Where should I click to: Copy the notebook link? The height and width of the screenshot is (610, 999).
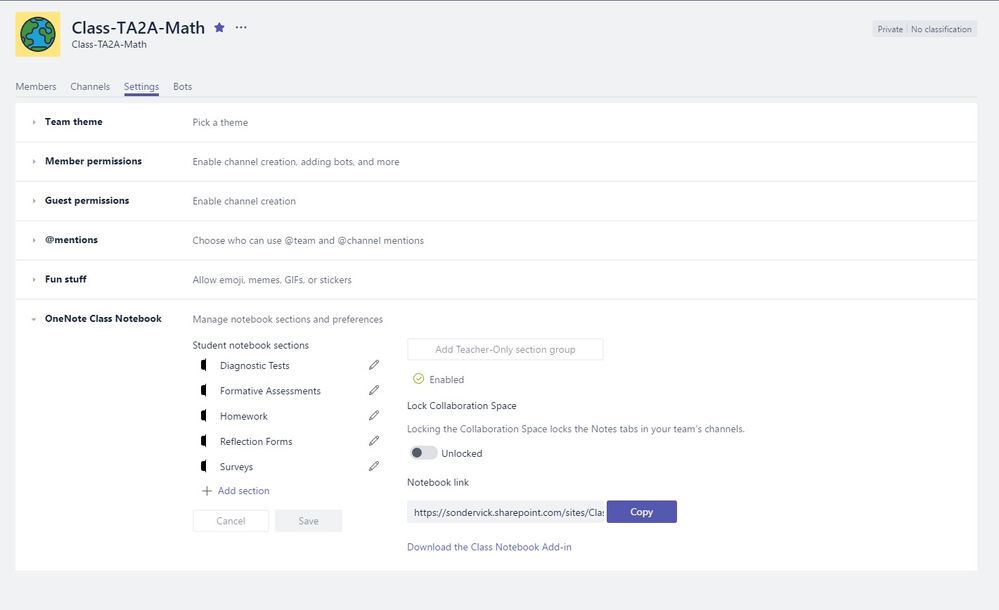[x=641, y=512]
